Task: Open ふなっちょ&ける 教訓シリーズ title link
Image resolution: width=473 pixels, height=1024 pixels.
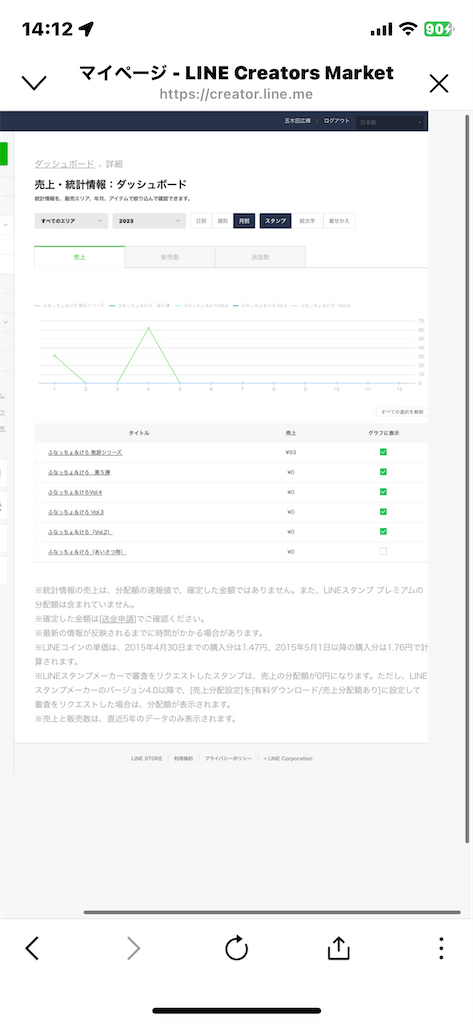Action: (x=85, y=452)
